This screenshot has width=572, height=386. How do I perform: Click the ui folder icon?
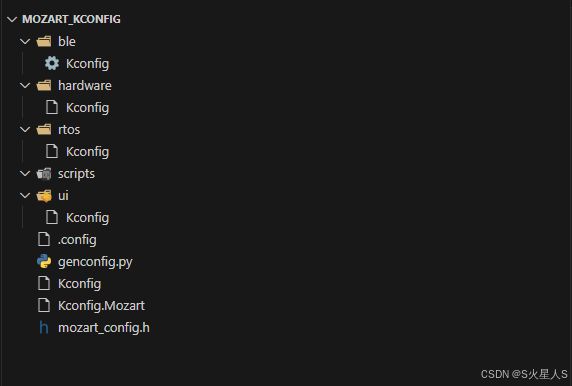click(44, 196)
